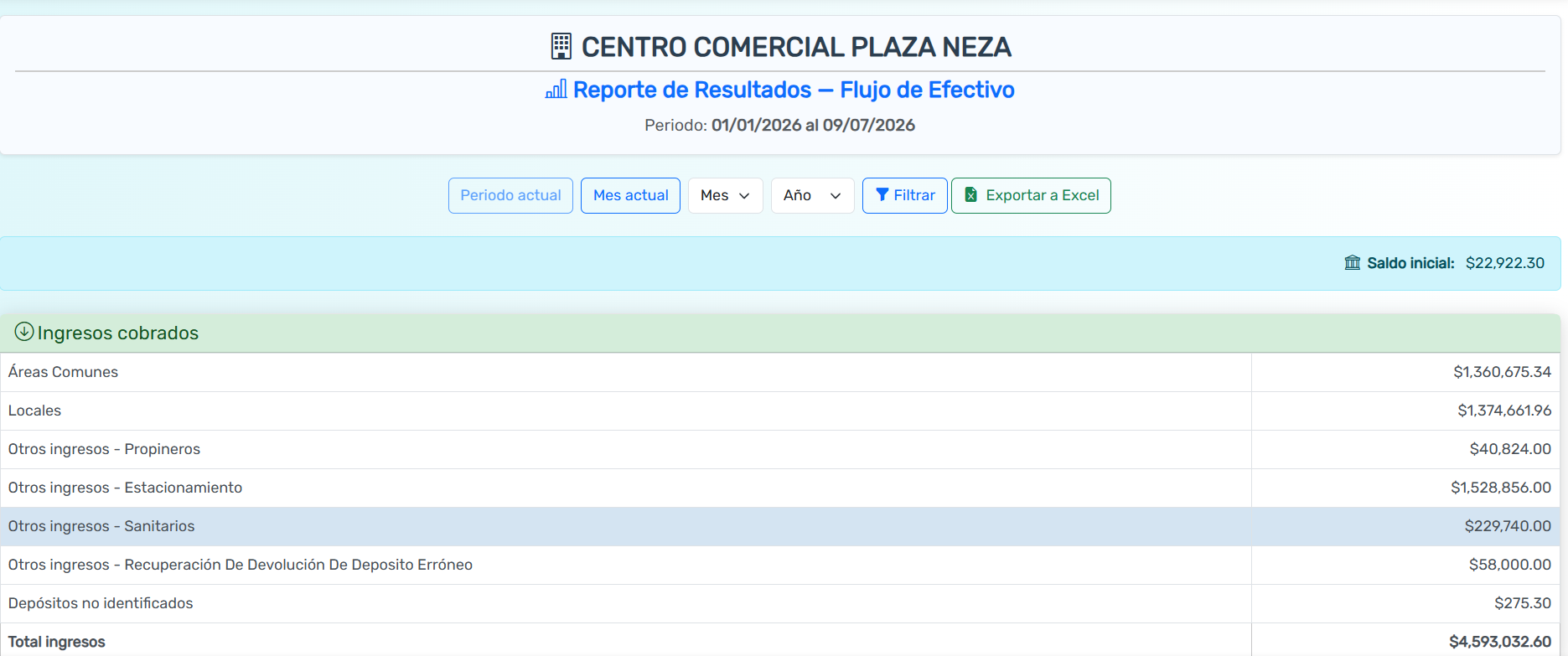Click the amount $40,824.00
The image size is (1568, 656).
tap(1510, 449)
